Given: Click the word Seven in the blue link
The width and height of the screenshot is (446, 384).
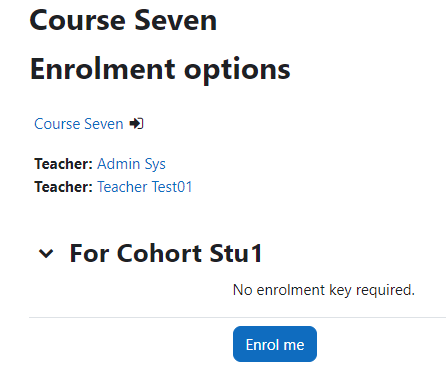Looking at the screenshot, I should point(104,124).
